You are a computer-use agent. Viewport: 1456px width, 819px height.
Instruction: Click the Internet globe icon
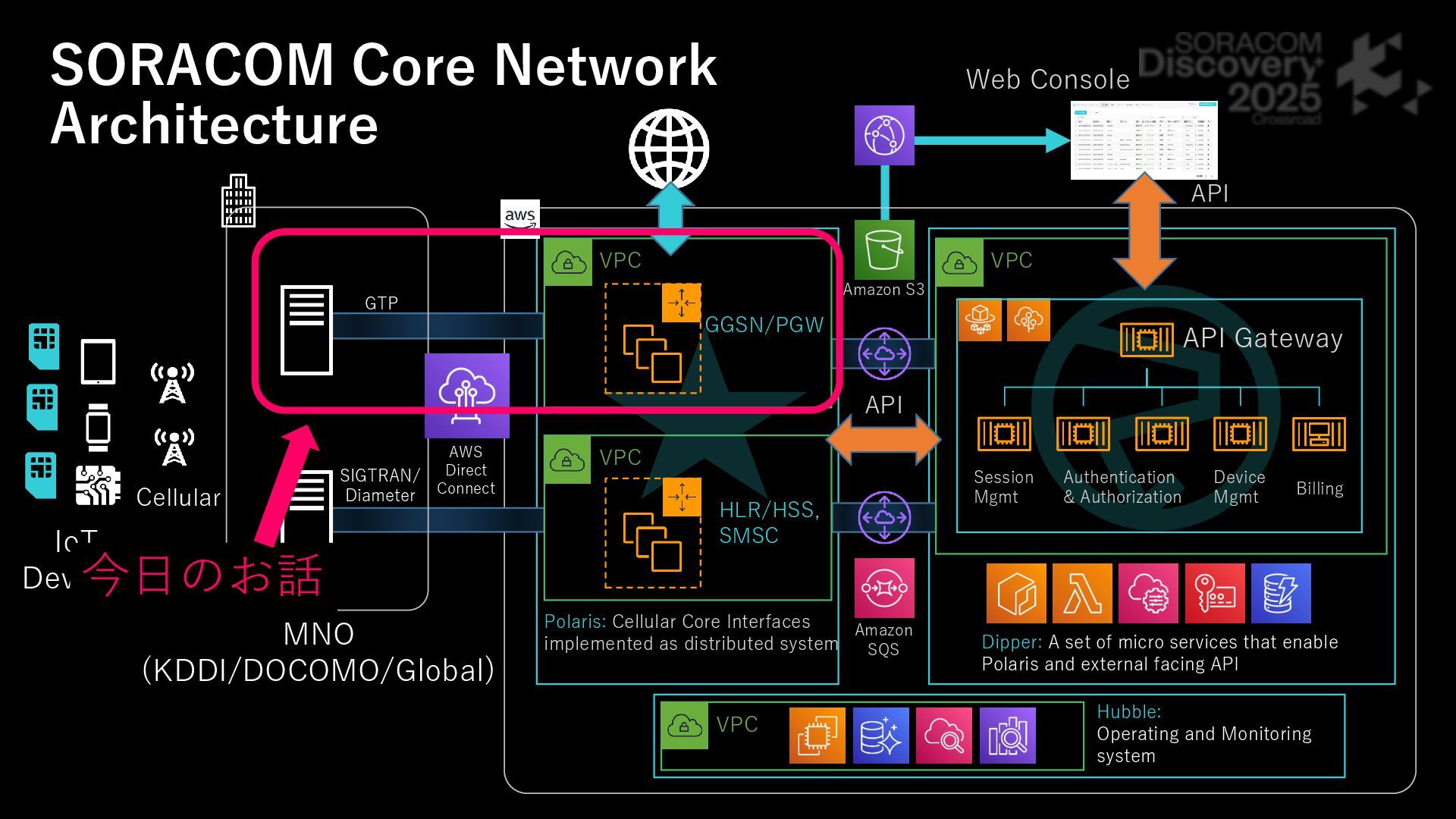pos(669,149)
